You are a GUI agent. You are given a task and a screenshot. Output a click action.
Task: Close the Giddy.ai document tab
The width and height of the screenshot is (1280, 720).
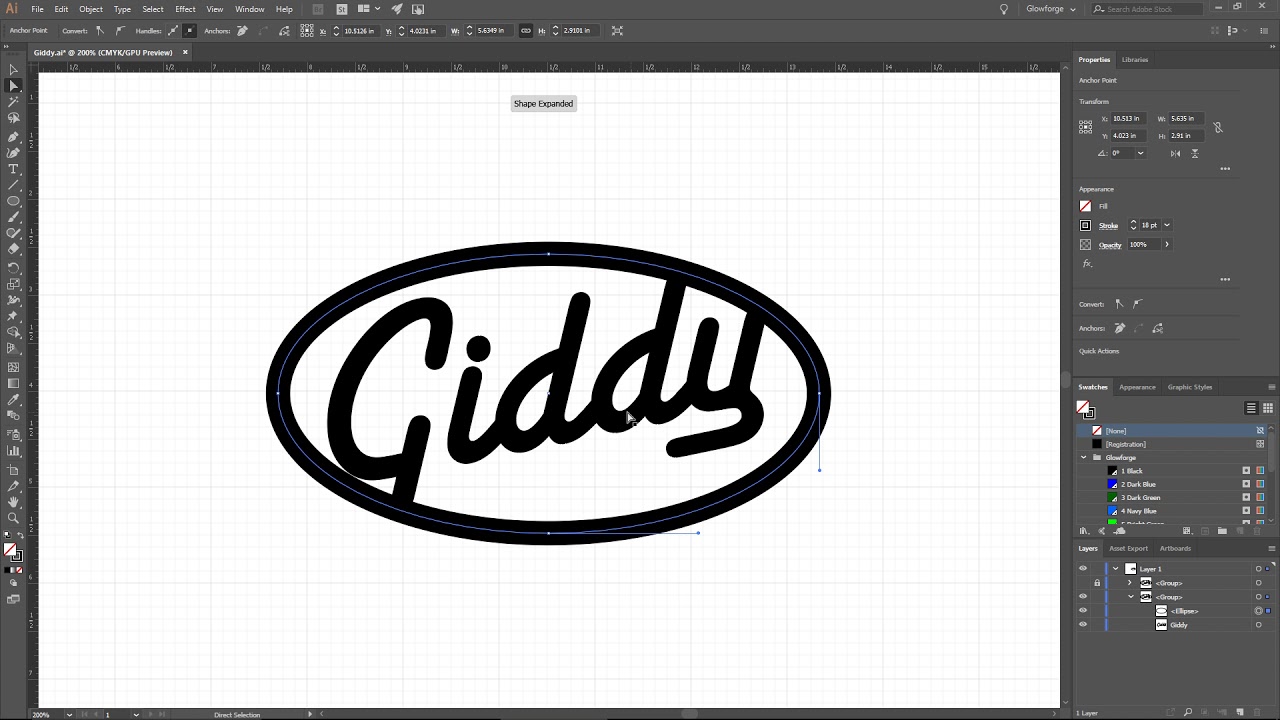[185, 52]
